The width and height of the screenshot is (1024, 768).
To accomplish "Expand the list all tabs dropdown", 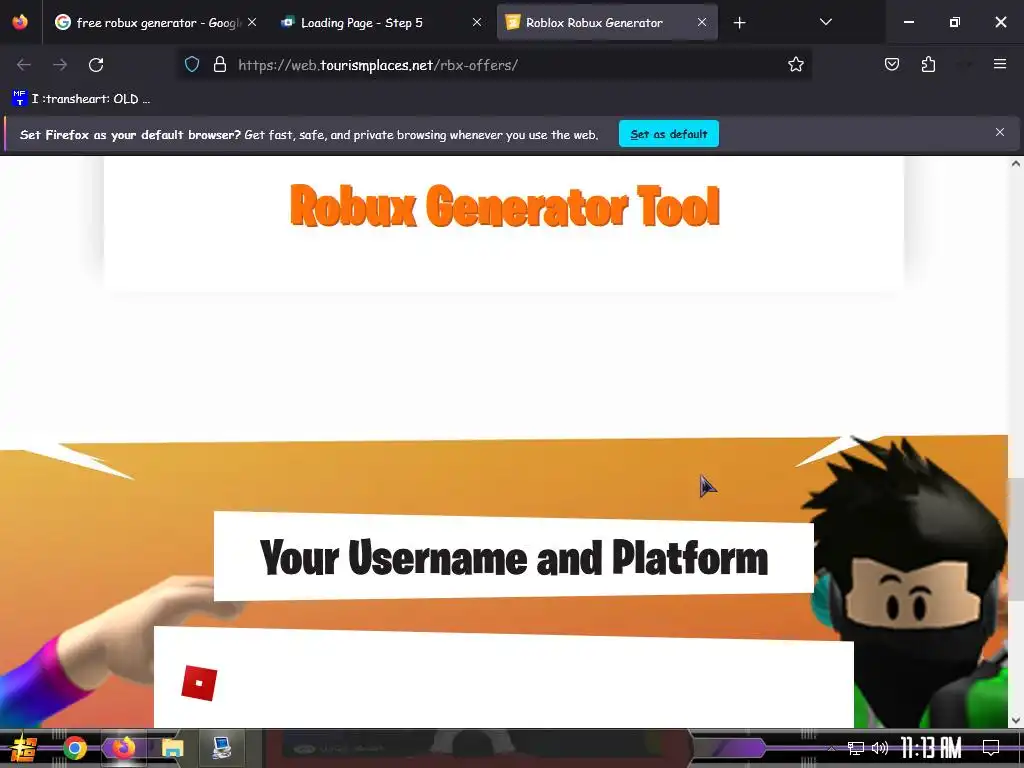I will [825, 22].
